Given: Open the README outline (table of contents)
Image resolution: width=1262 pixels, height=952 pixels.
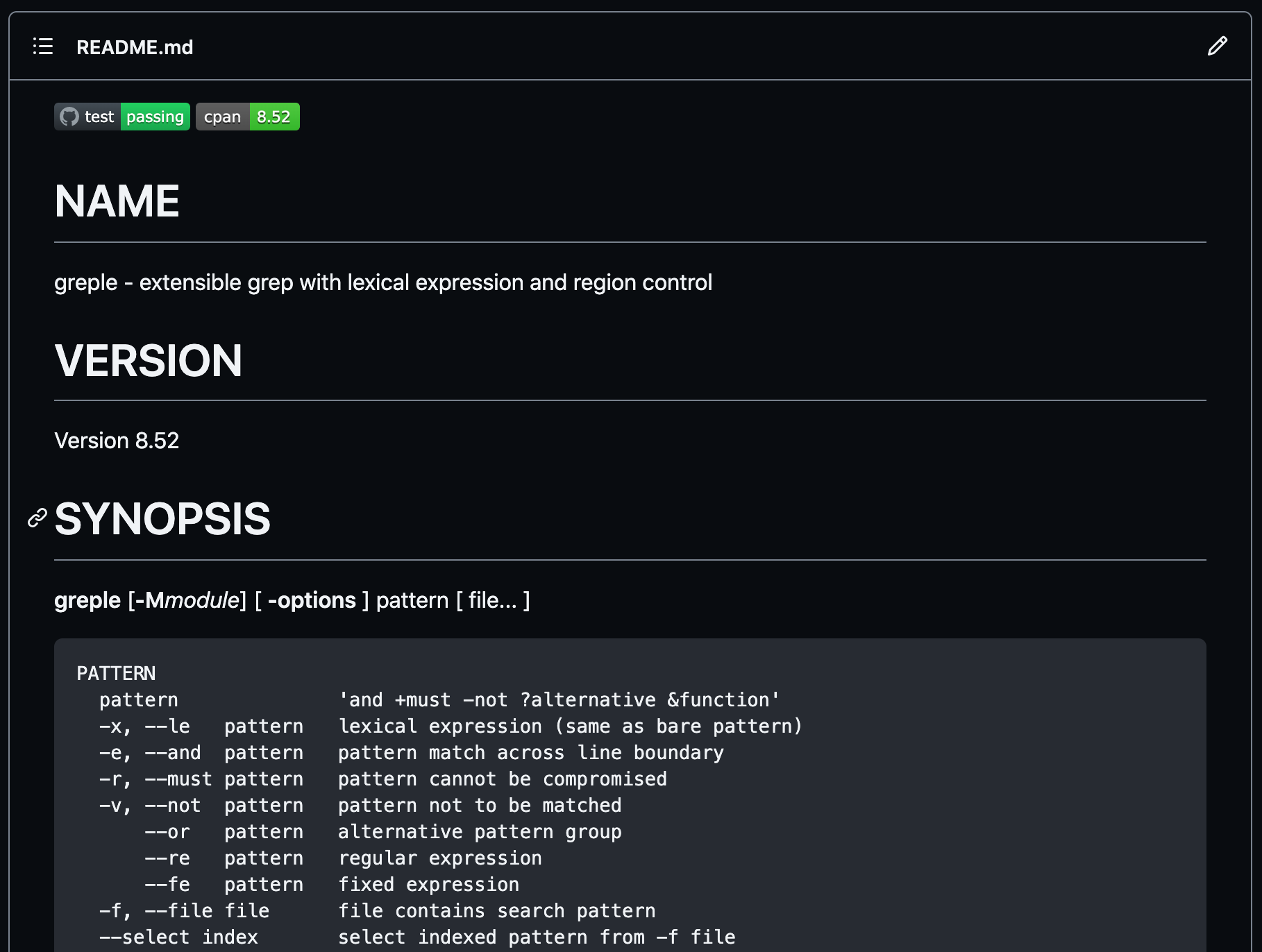Looking at the screenshot, I should pyautogui.click(x=43, y=46).
